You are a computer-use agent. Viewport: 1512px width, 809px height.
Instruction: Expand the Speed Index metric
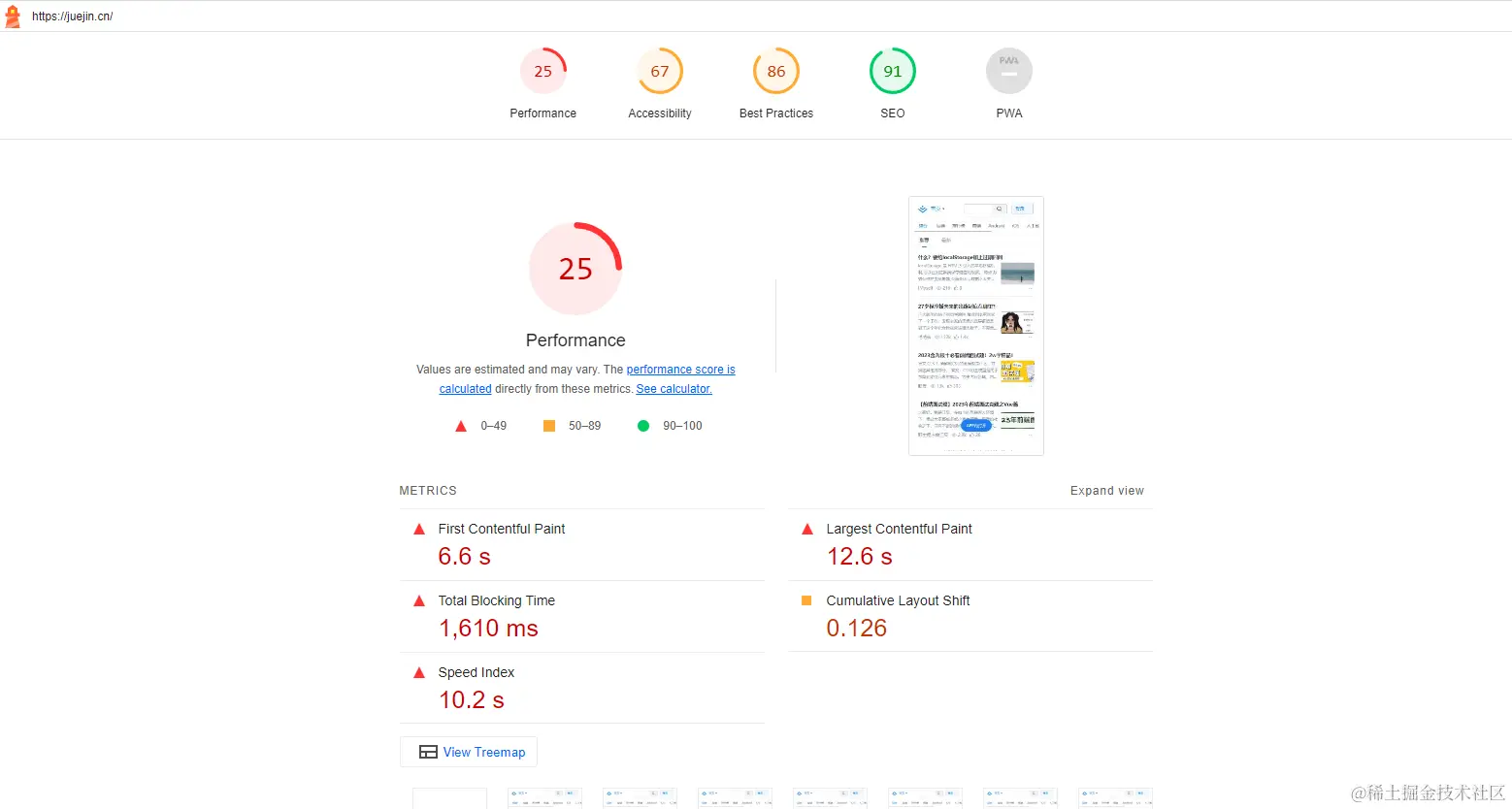click(x=582, y=688)
